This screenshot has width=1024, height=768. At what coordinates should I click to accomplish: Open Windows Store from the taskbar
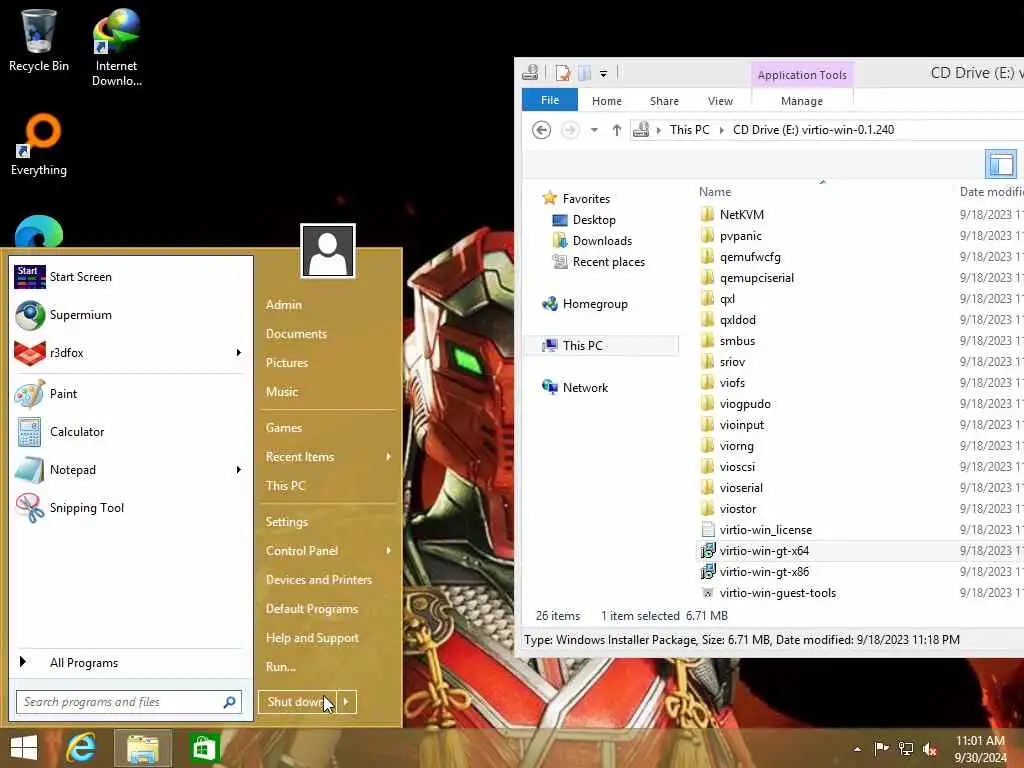coord(204,748)
